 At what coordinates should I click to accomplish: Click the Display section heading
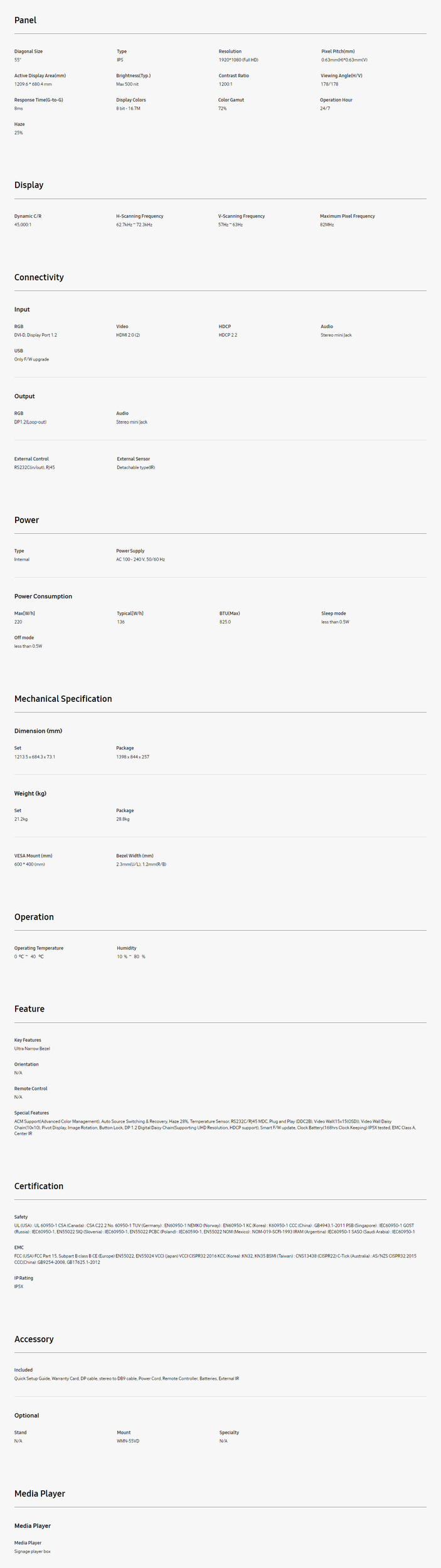pos(29,185)
